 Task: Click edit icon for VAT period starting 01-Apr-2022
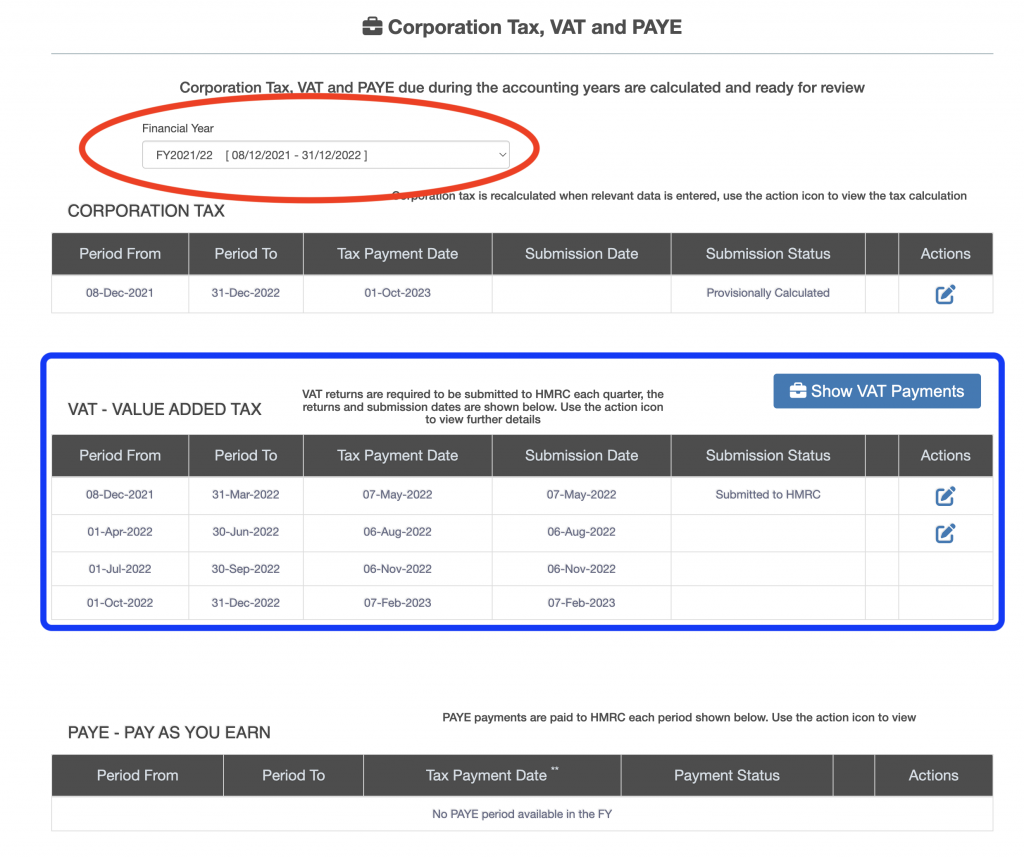click(x=945, y=533)
